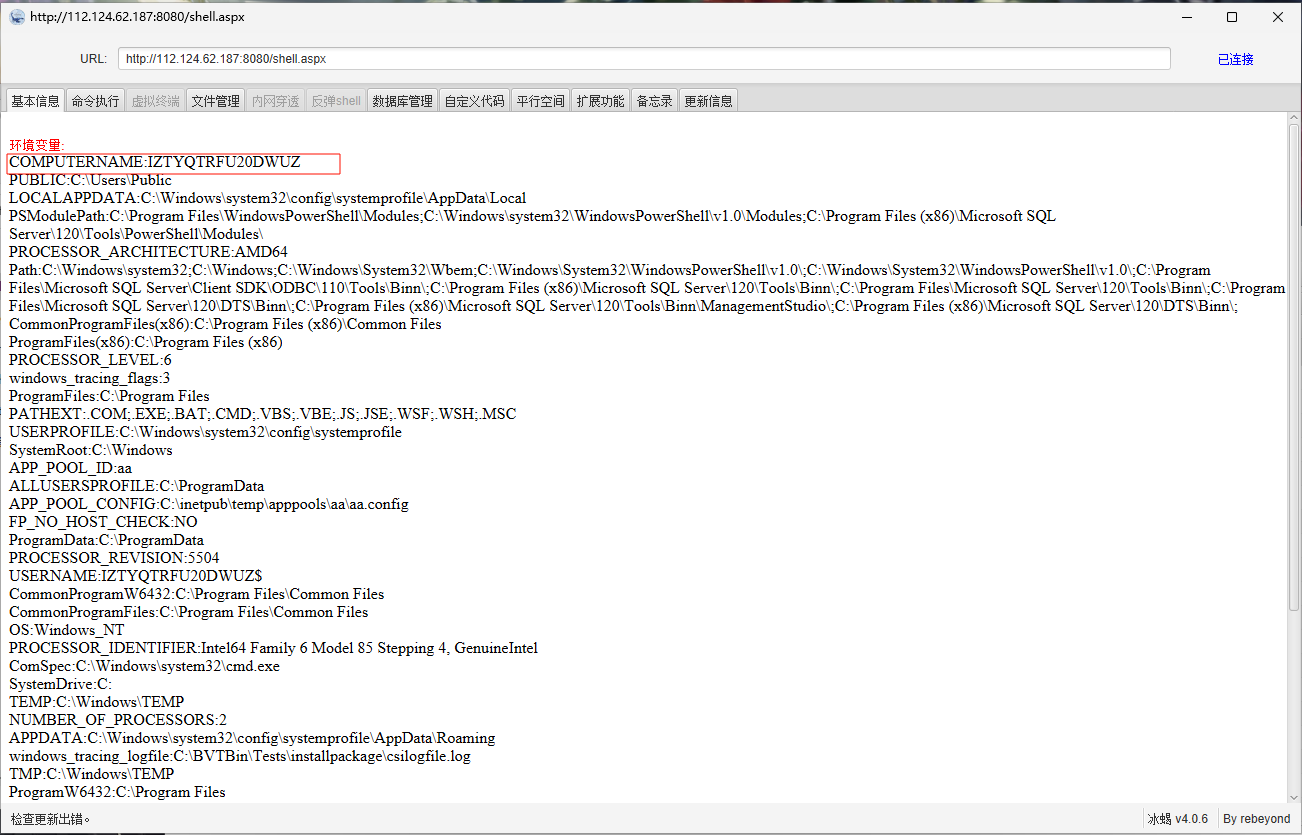The height and width of the screenshot is (835, 1302).
Task: Switch to the 文件管理 tab
Action: click(216, 101)
